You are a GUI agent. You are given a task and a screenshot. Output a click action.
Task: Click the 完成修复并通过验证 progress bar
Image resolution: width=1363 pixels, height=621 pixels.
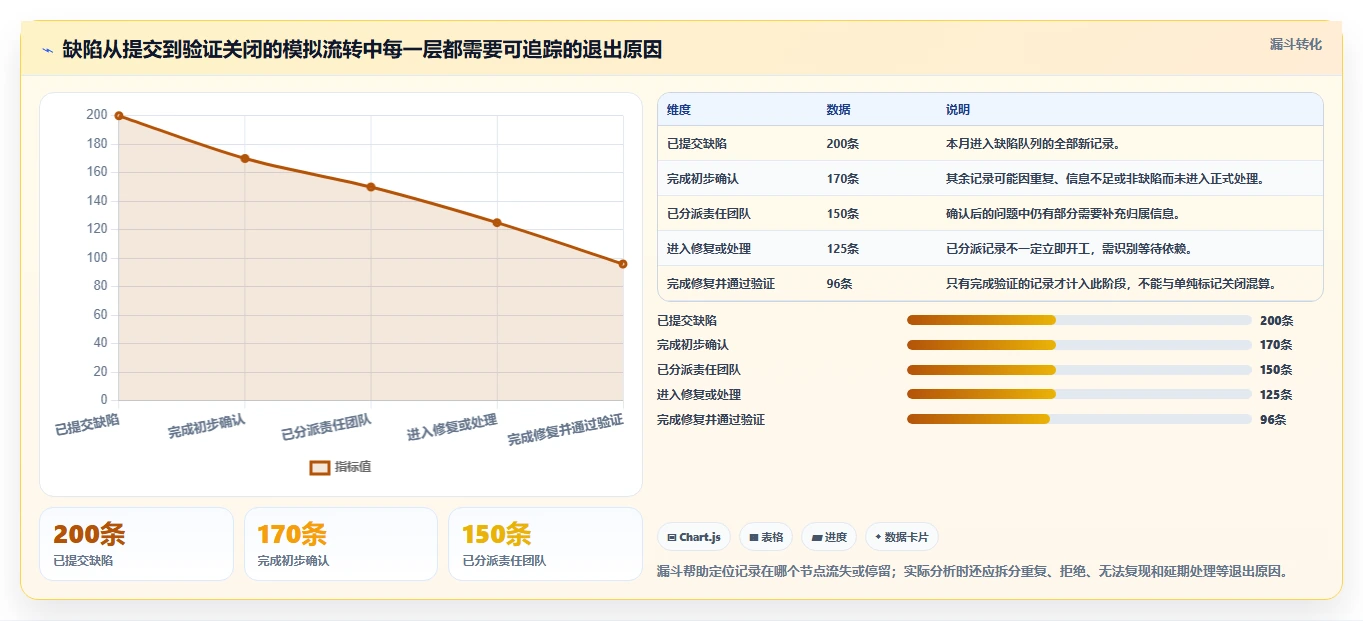click(1079, 419)
